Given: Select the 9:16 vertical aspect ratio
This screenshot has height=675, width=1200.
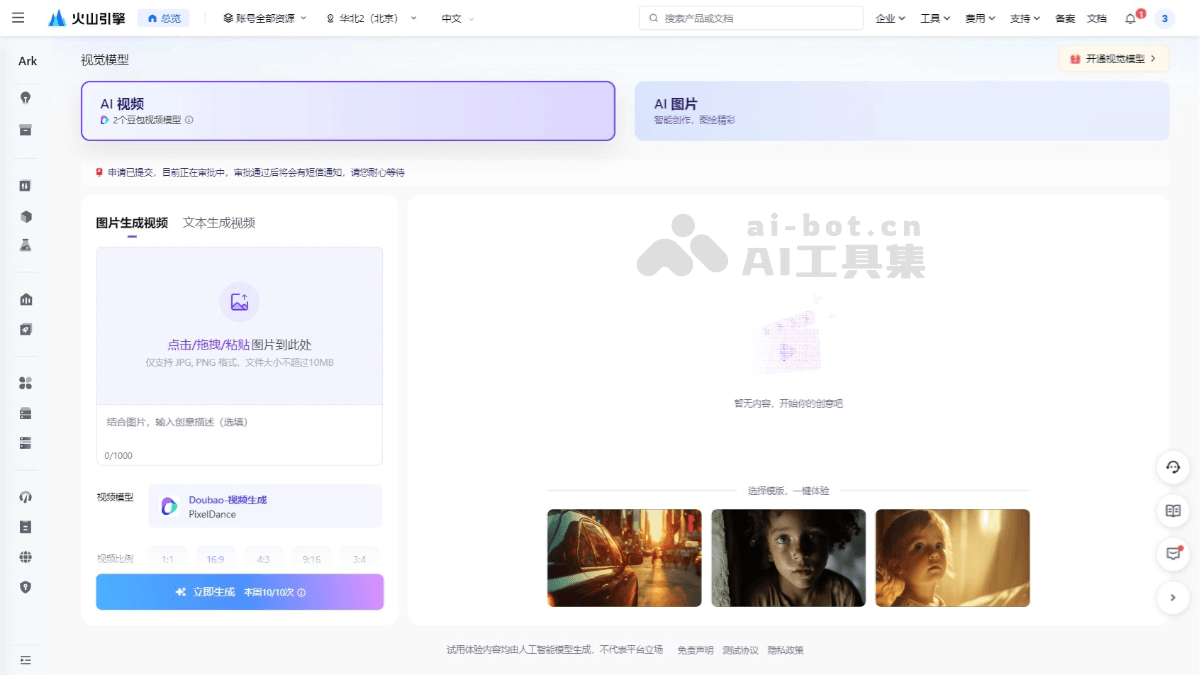Looking at the screenshot, I should point(311,558).
